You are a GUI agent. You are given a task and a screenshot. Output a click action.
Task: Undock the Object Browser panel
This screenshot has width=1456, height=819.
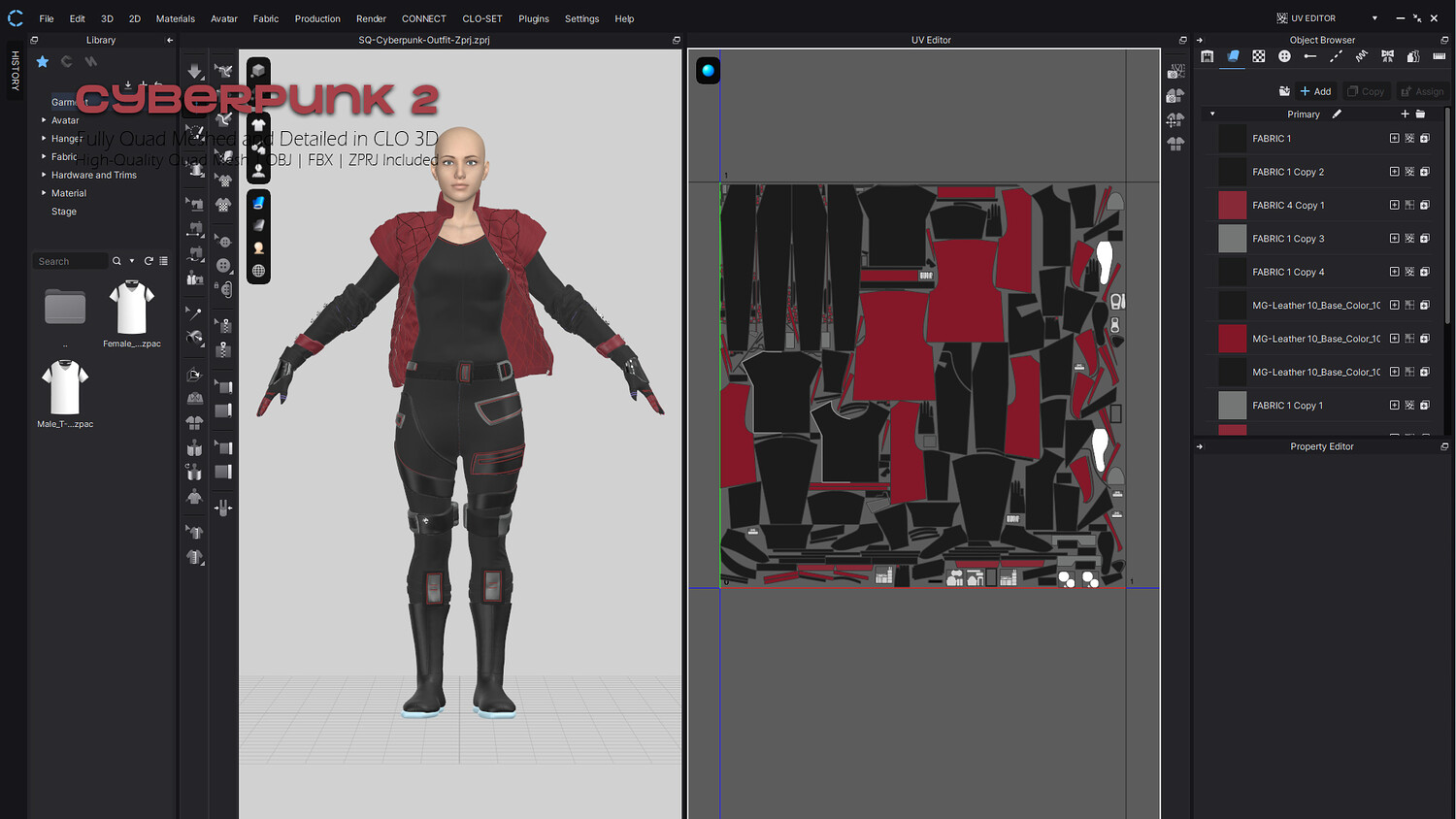(x=1444, y=40)
